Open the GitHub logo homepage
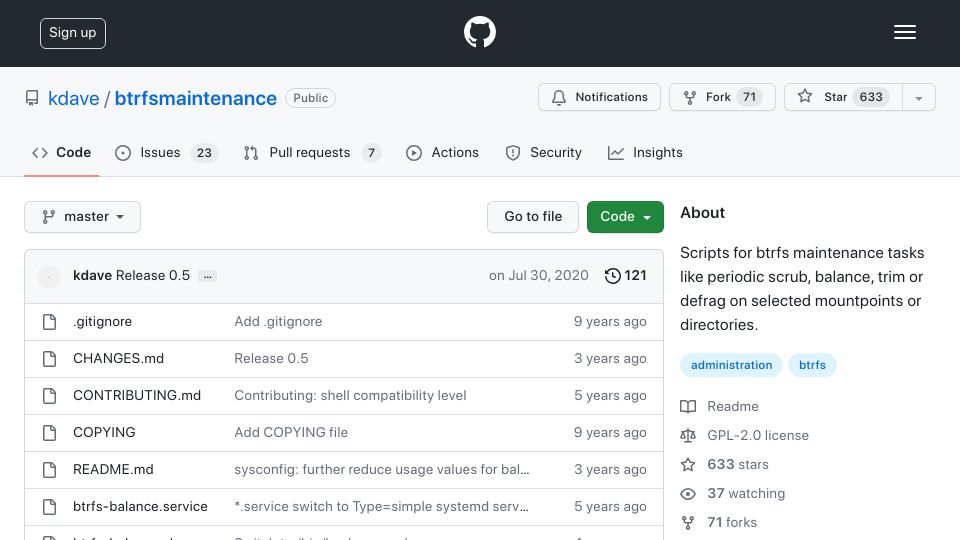Viewport: 960px width, 540px height. 479,32
